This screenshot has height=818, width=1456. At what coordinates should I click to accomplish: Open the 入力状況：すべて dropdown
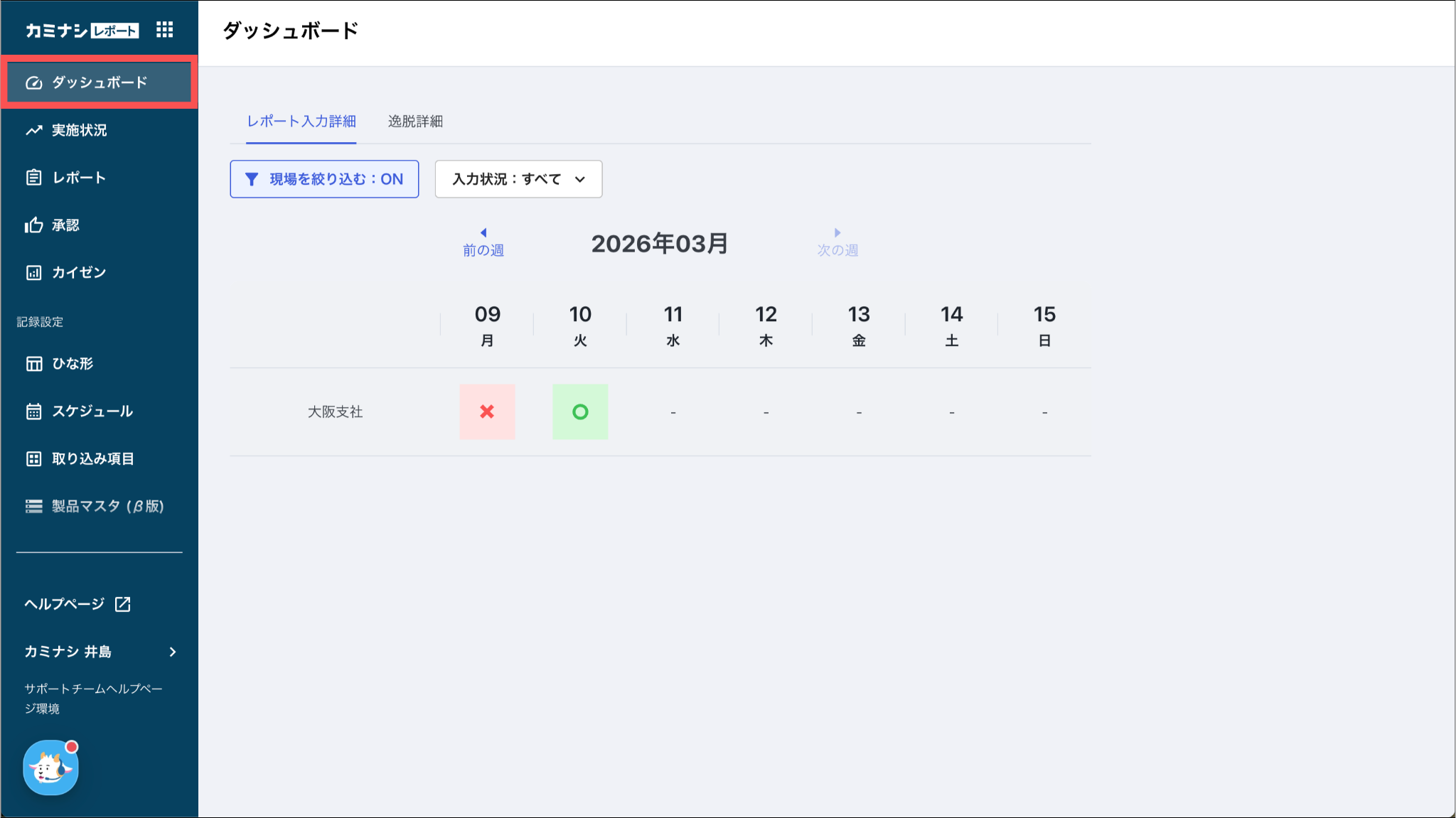pos(518,179)
